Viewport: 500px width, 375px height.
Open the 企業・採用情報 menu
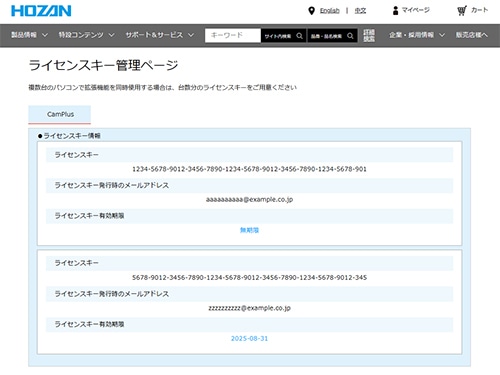(411, 35)
